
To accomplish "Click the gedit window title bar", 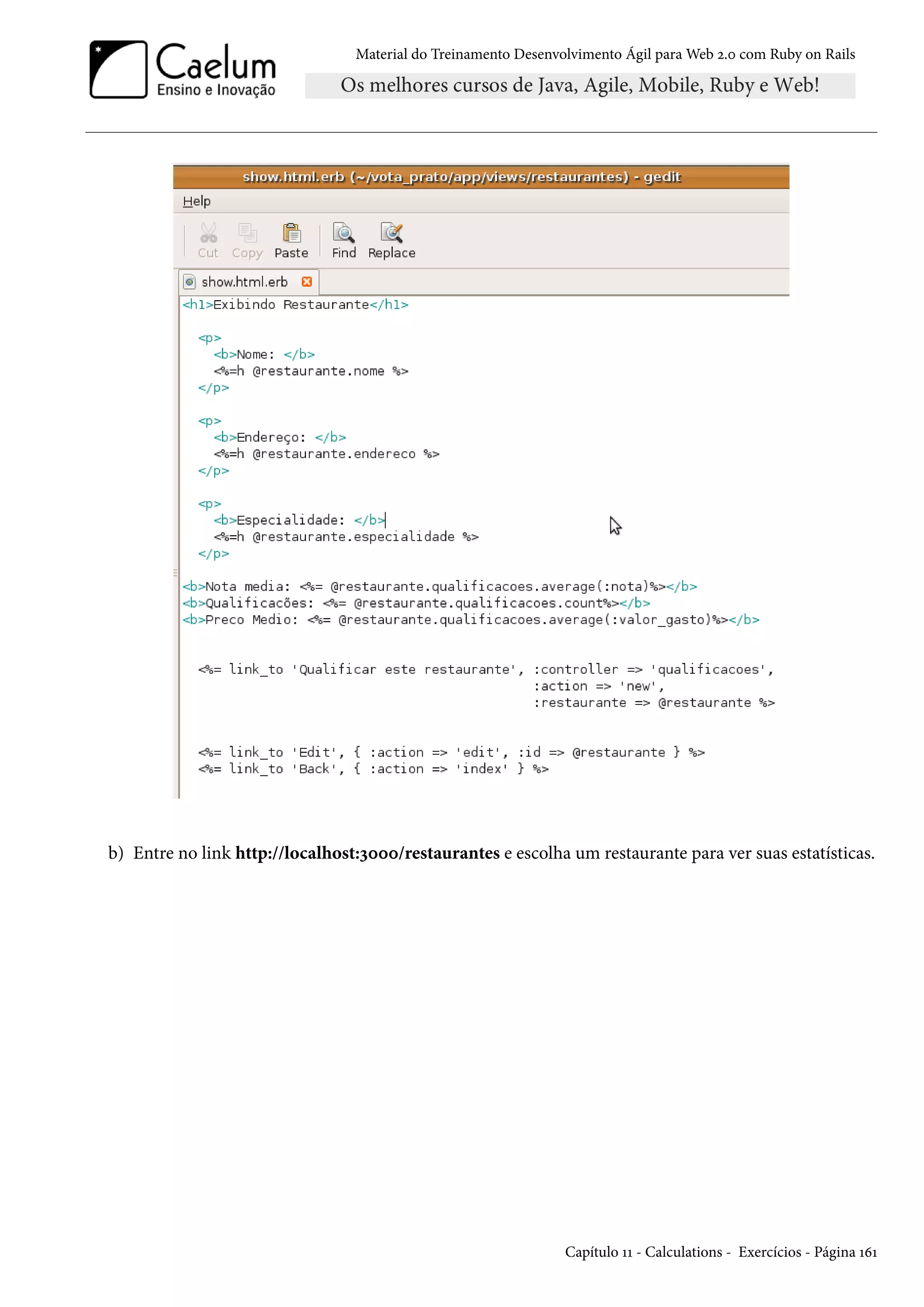I will 481,177.
